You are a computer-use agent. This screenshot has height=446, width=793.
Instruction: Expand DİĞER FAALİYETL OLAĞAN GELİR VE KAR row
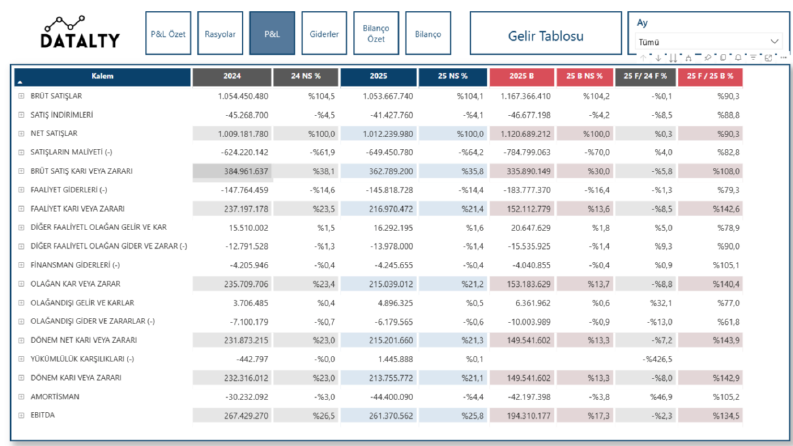tap(21, 228)
